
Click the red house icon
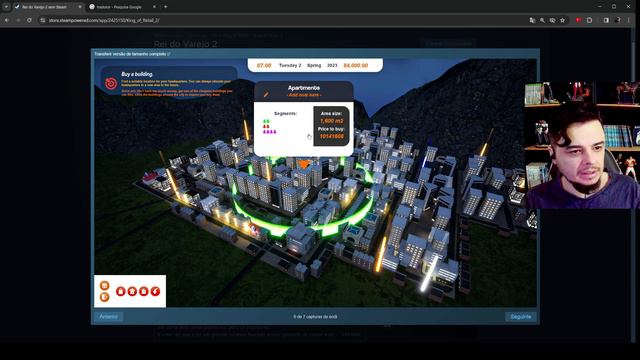132,291
